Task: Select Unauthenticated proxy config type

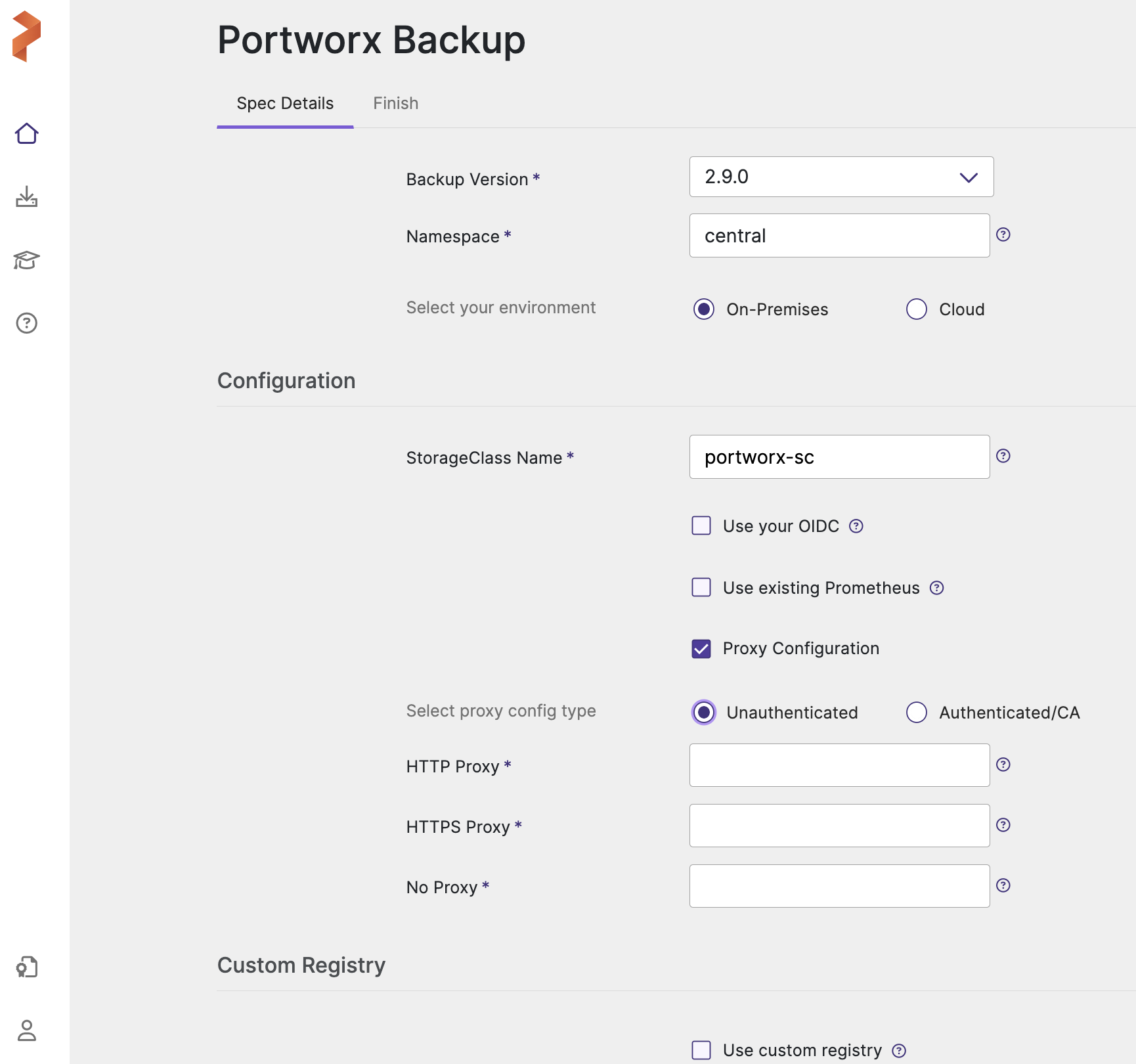Action: pos(704,713)
